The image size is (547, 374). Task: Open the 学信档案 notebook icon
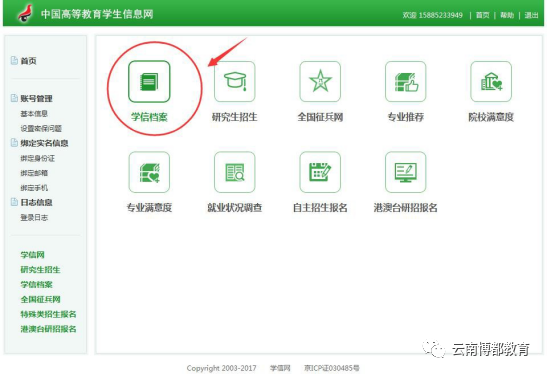149,82
